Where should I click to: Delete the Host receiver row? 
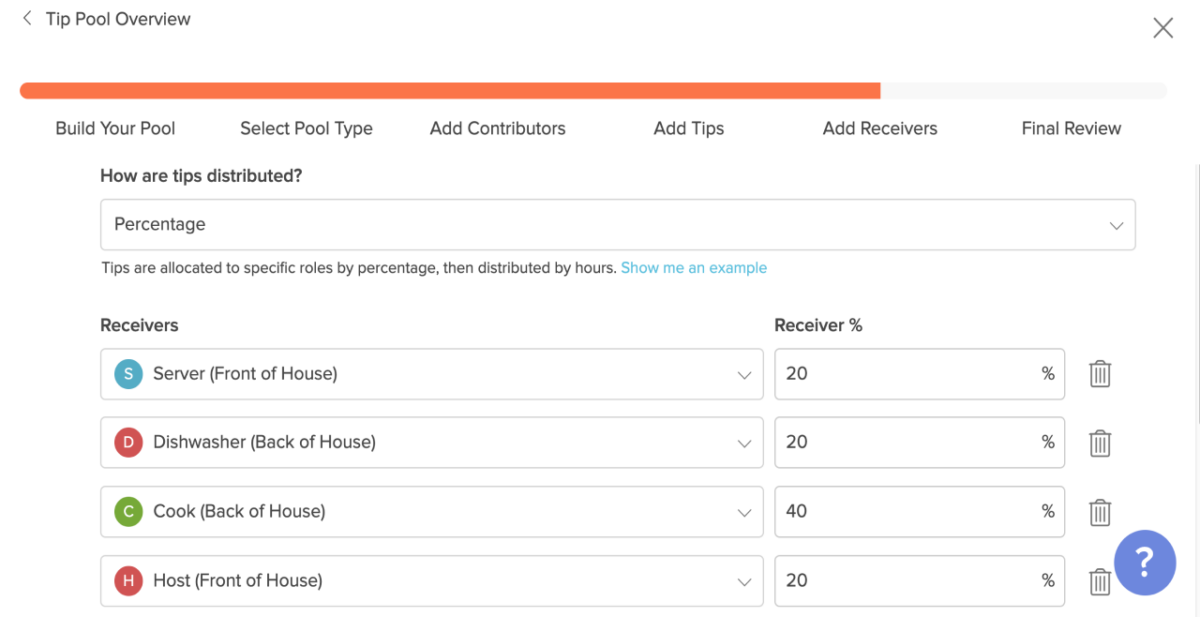1100,581
